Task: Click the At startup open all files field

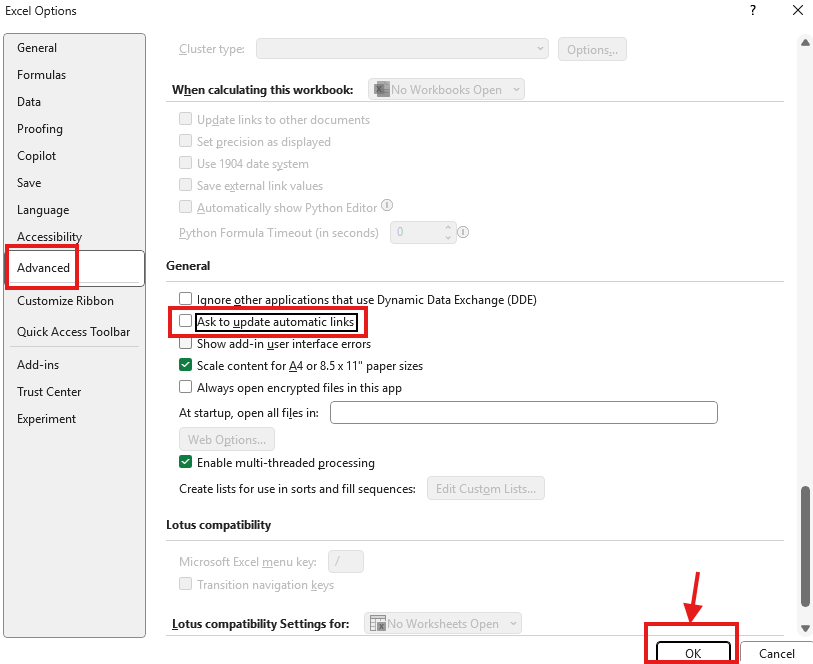Action: click(x=524, y=413)
